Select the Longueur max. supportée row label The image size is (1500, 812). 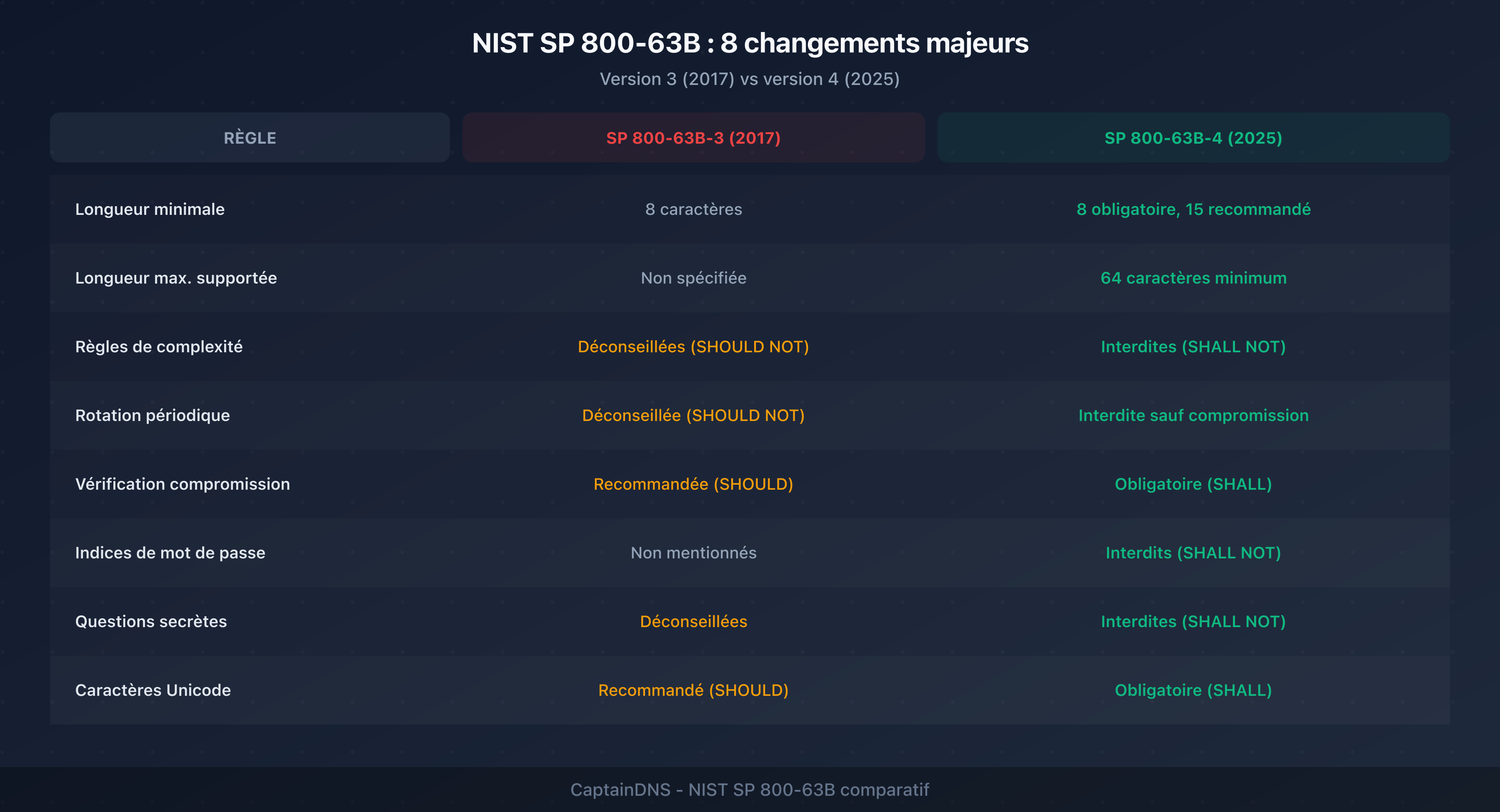click(176, 278)
